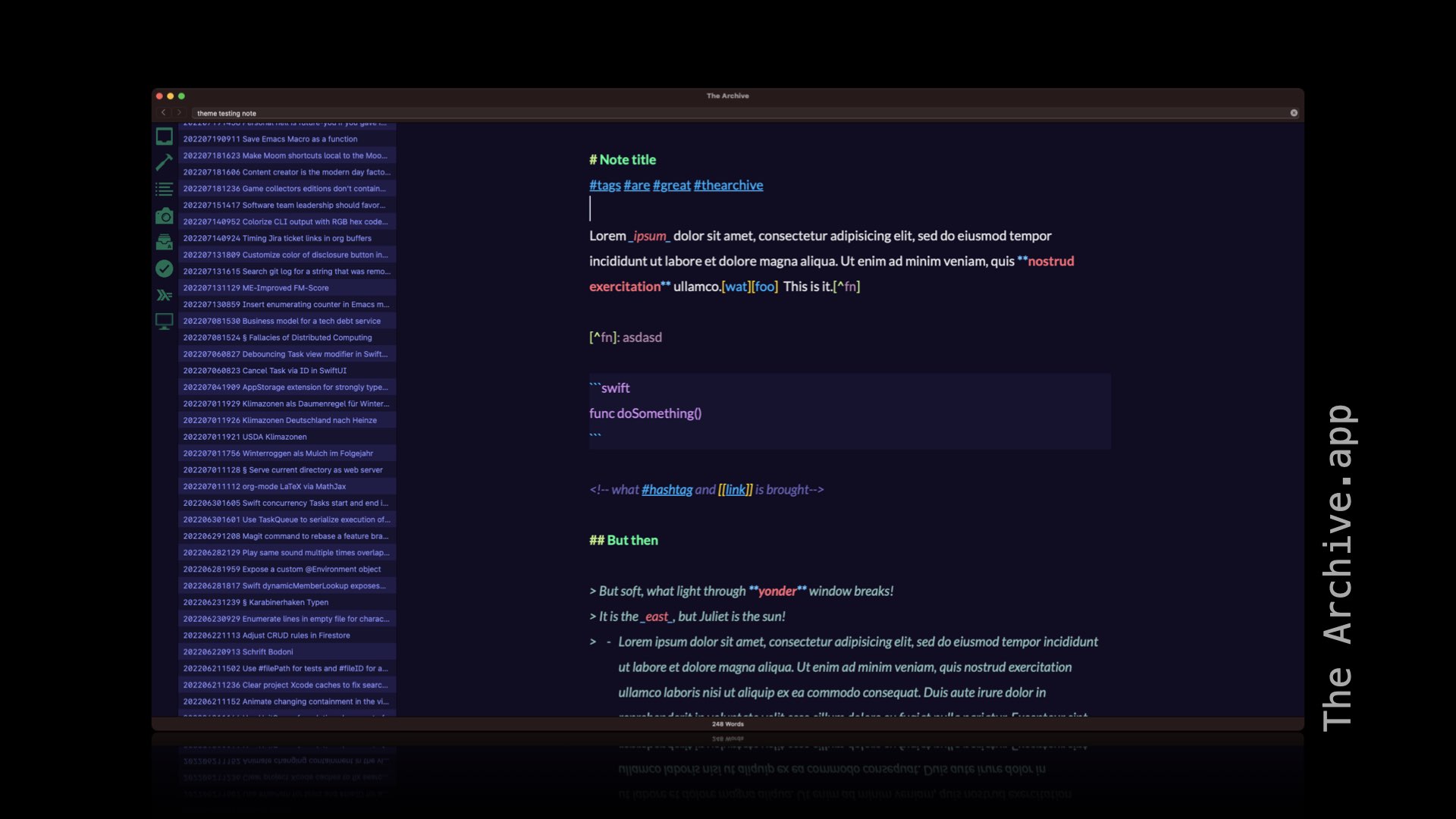The height and width of the screenshot is (819, 1456).
Task: Open the camera saved search icon
Action: click(x=164, y=216)
